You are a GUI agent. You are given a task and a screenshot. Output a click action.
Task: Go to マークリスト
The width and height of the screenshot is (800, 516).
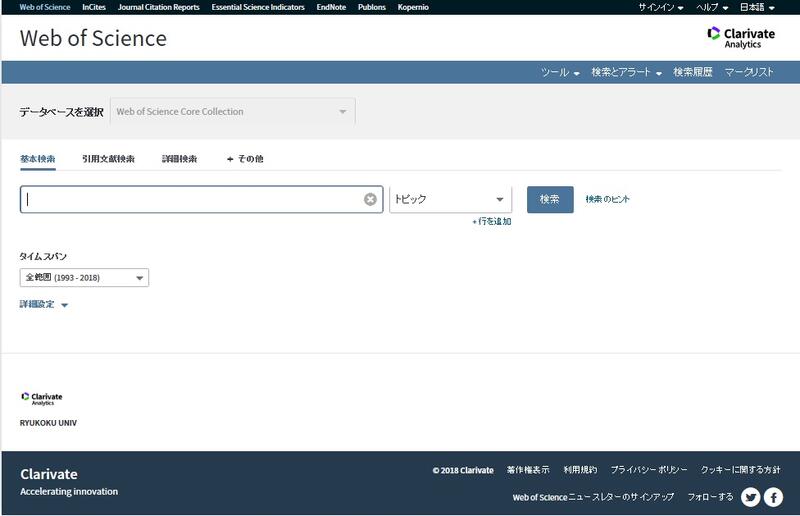[x=749, y=72]
